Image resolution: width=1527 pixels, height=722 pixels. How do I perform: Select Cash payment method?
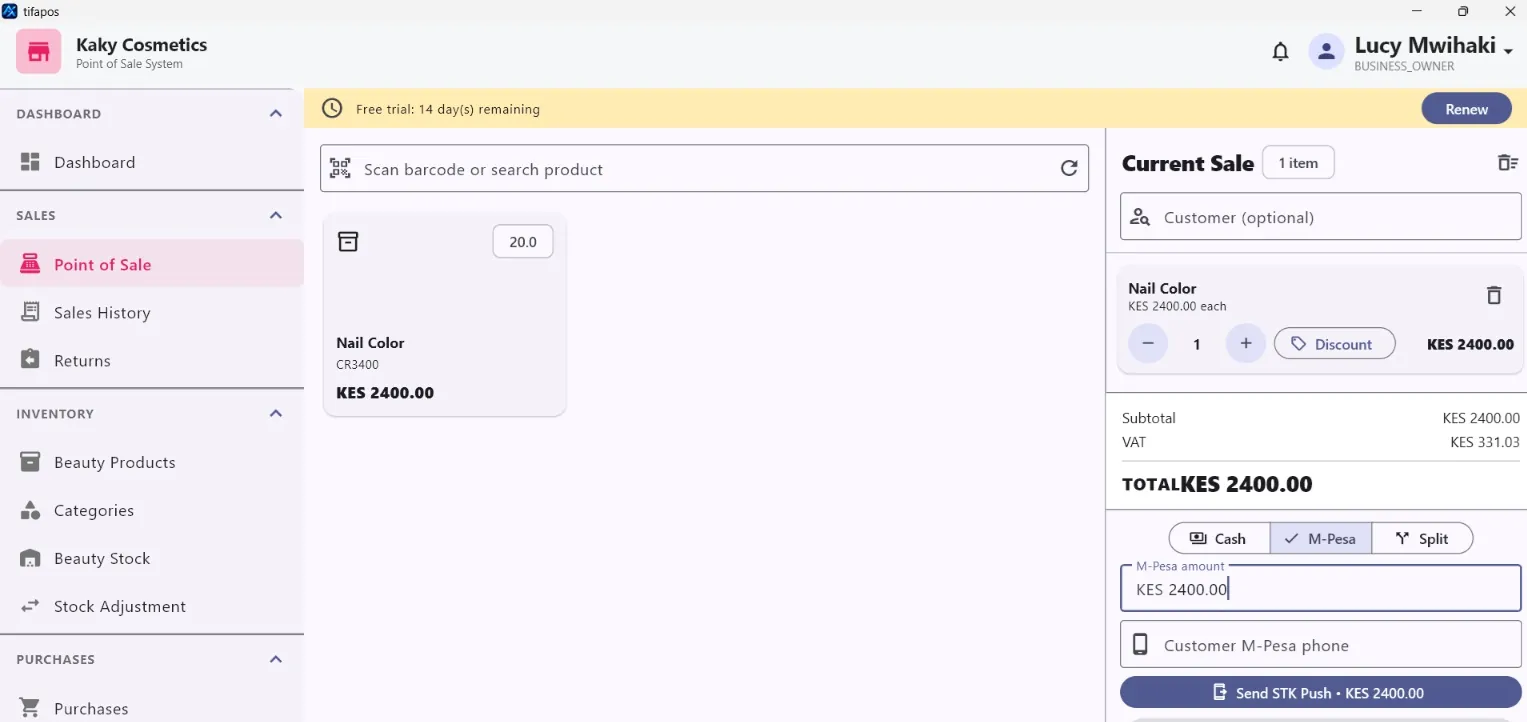point(1219,538)
